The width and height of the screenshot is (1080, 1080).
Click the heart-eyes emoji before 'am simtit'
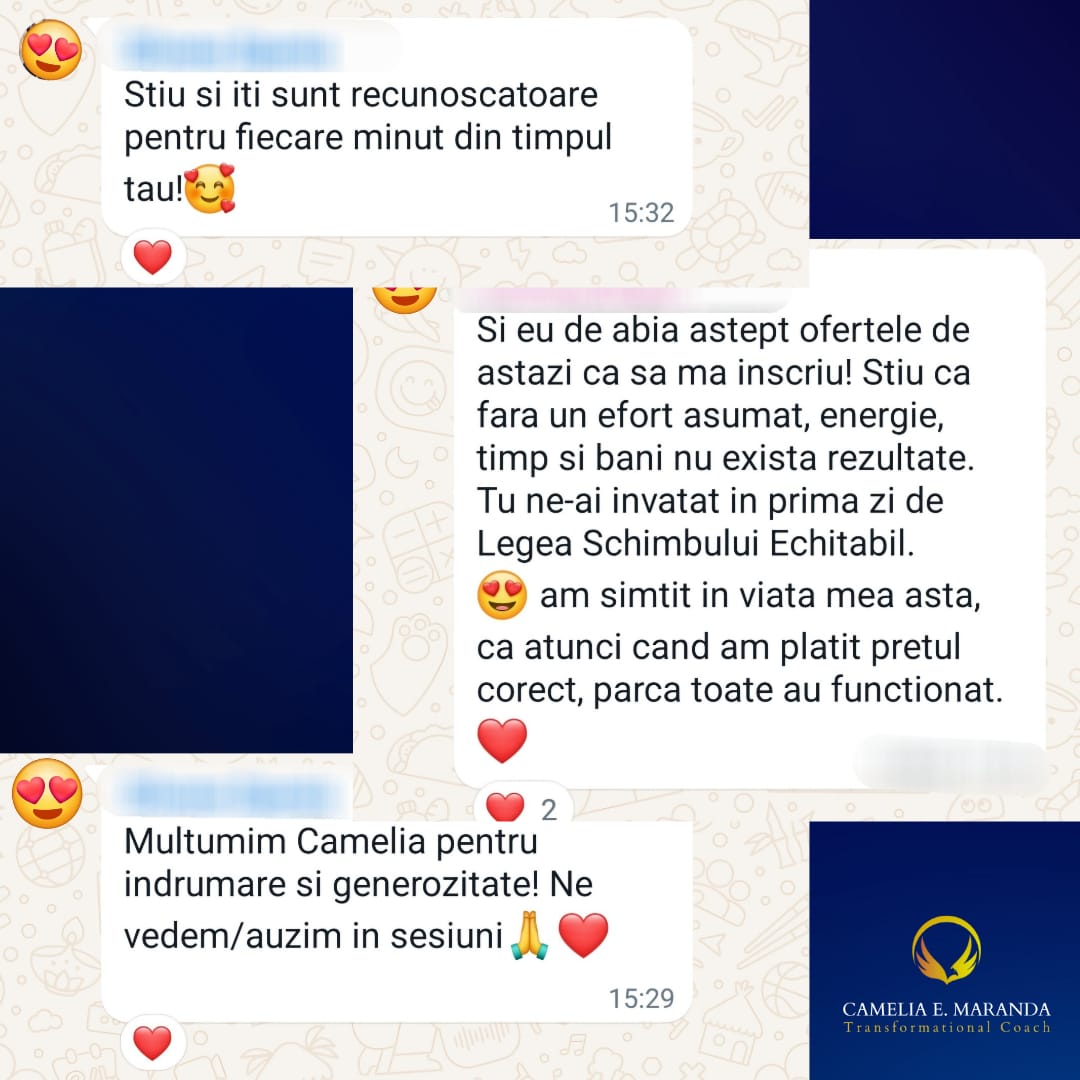coord(502,594)
